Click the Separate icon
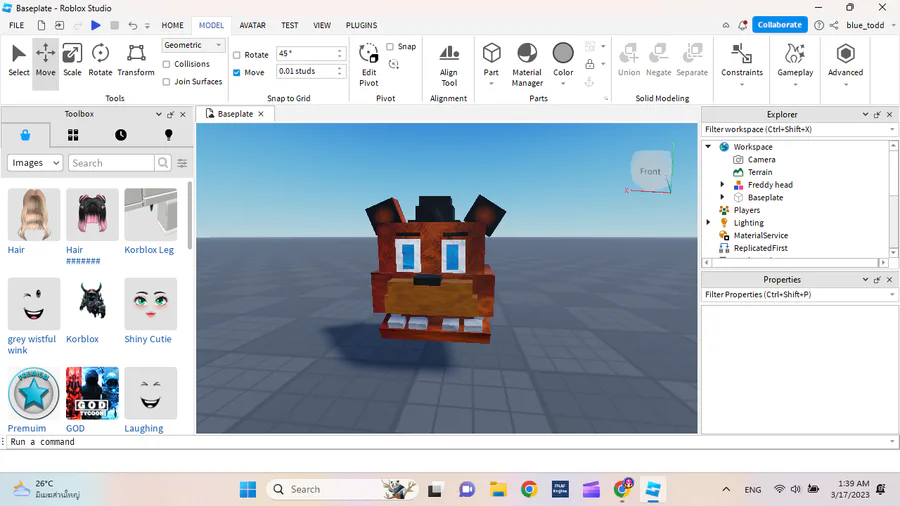 click(692, 60)
